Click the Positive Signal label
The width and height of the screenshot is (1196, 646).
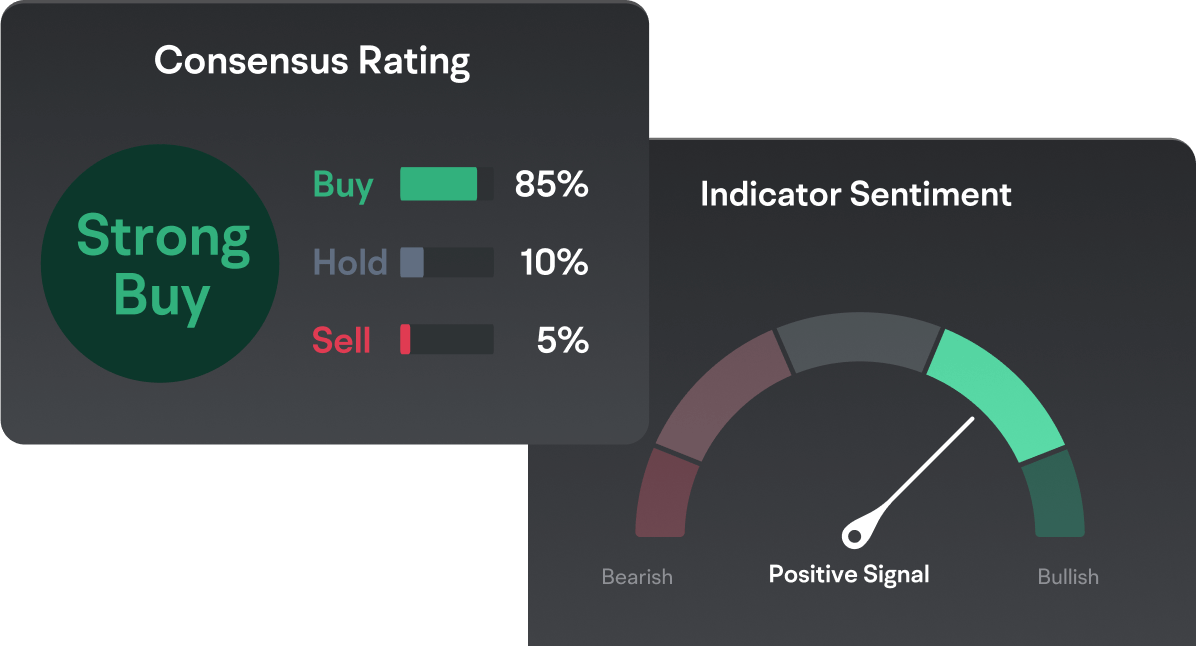pyautogui.click(x=849, y=575)
